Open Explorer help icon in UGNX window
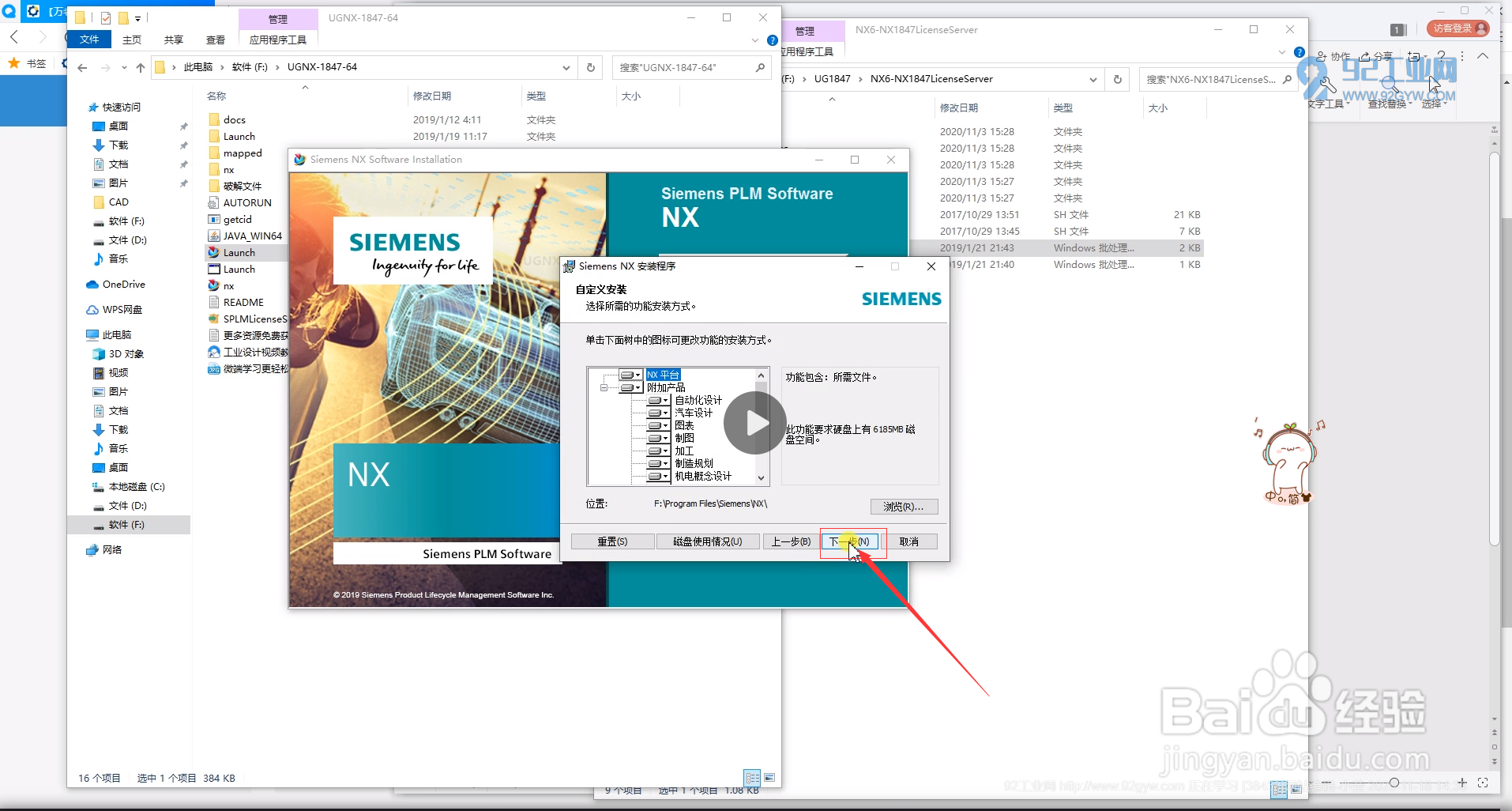The width and height of the screenshot is (1512, 811). coord(773,40)
